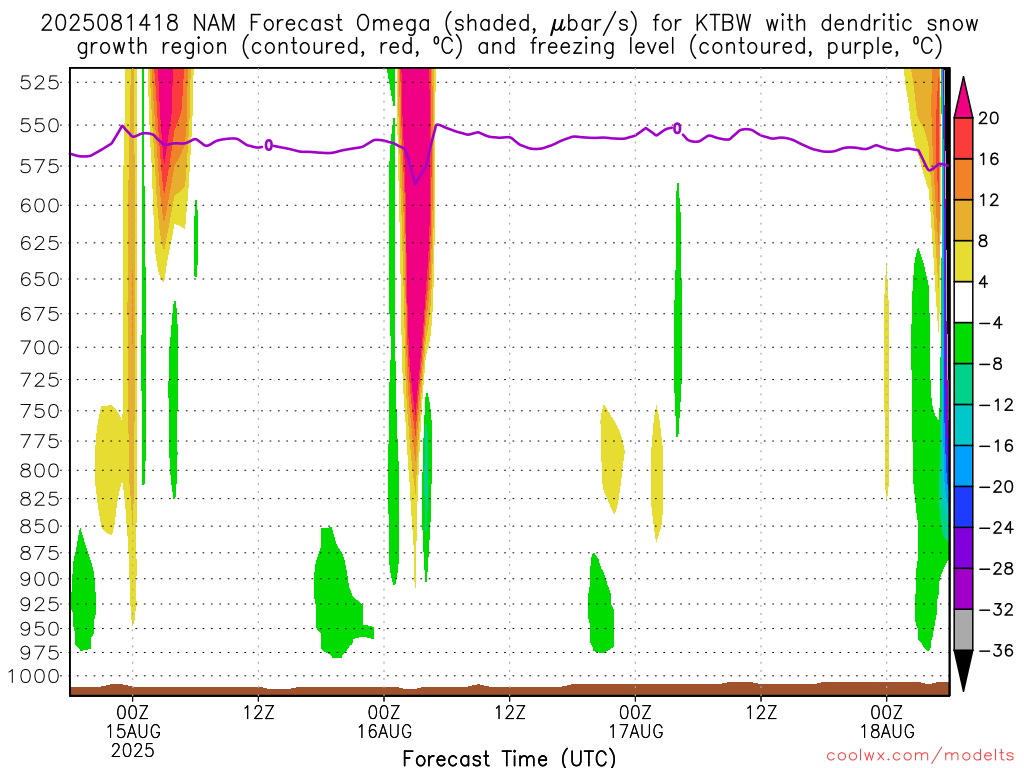Screen dimensions: 1024x768
Task: Click the 900 pressure level label
Action: pyautogui.click(x=40, y=579)
